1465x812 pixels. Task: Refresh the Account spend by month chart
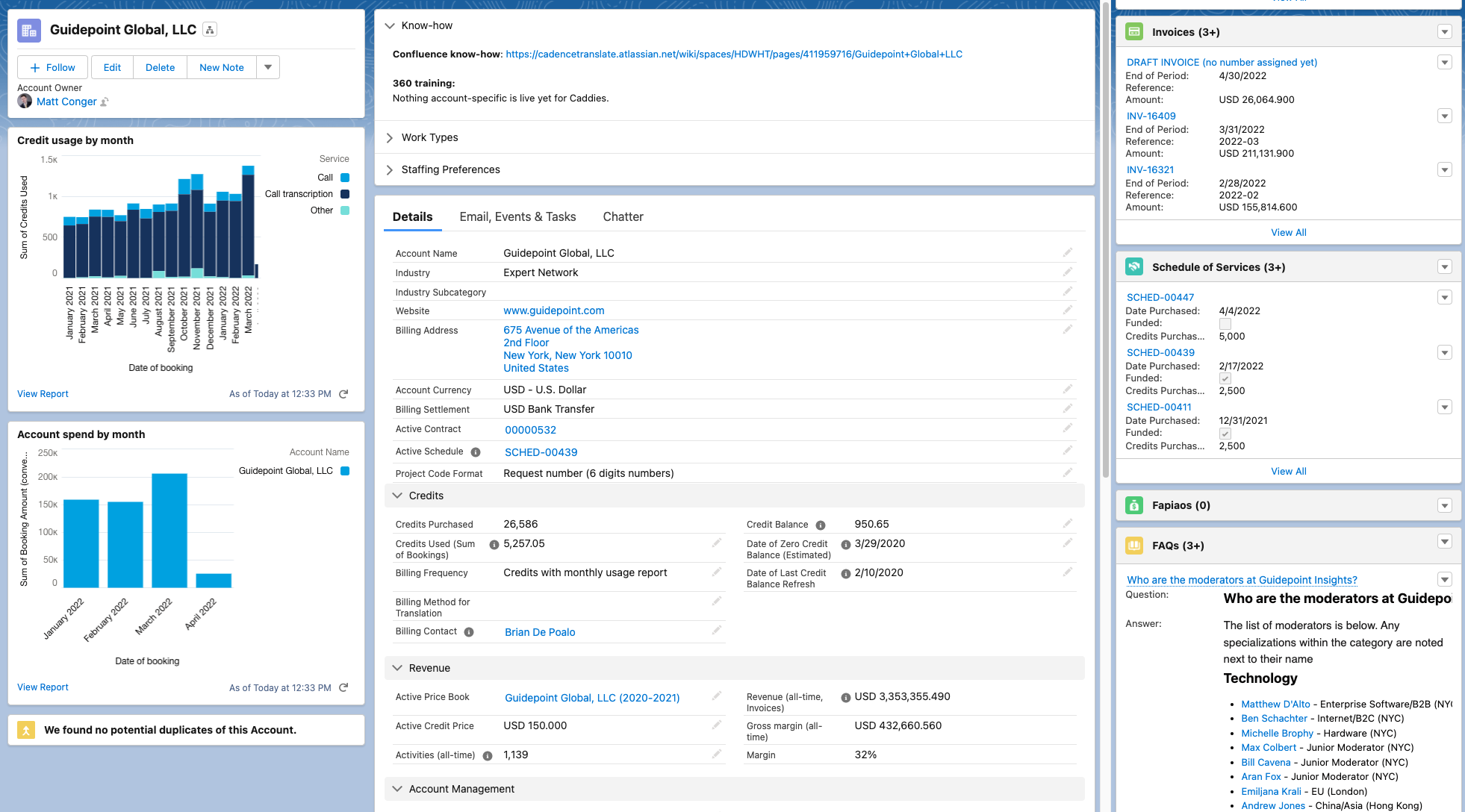coord(343,687)
